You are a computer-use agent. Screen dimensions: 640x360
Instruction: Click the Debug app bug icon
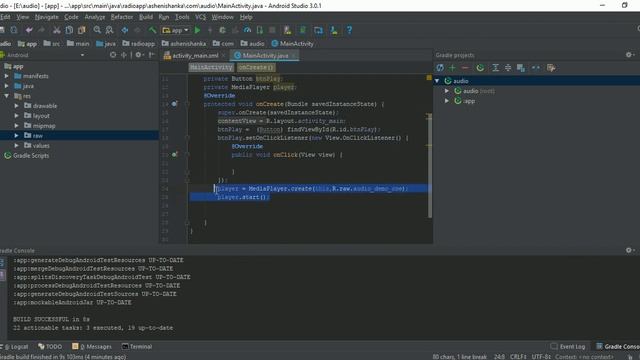click(222, 30)
